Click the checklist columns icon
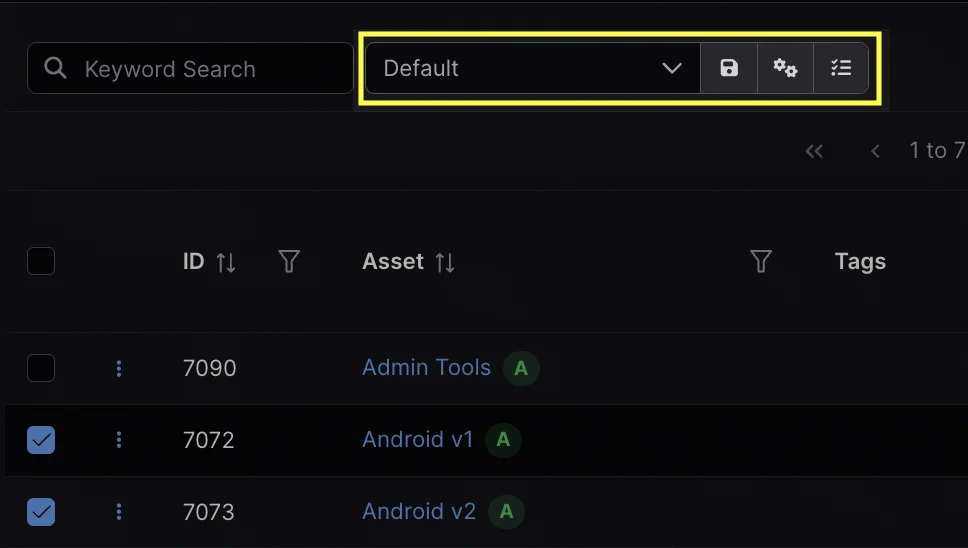 [x=841, y=68]
